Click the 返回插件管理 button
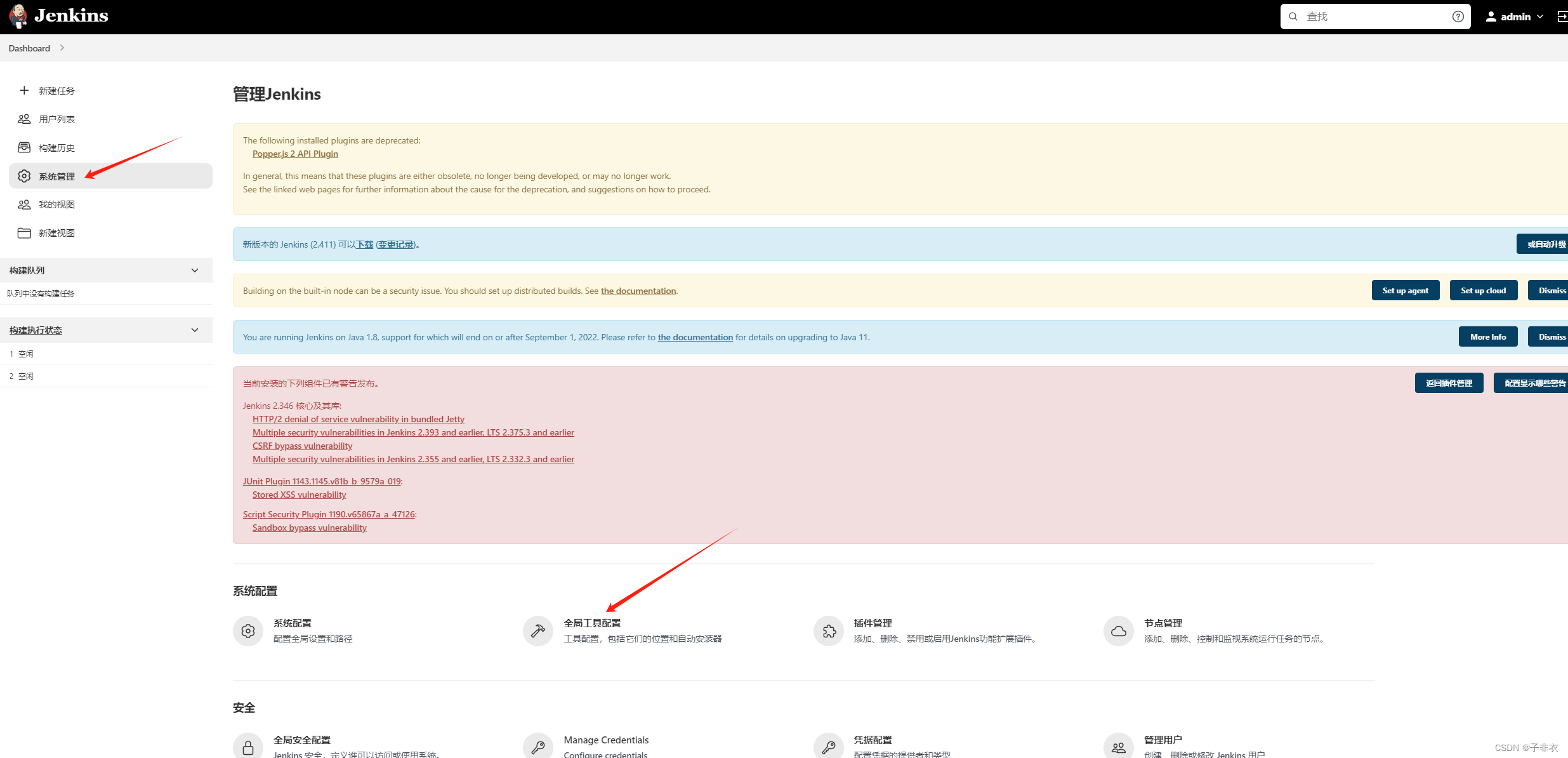1568x758 pixels. (1449, 383)
